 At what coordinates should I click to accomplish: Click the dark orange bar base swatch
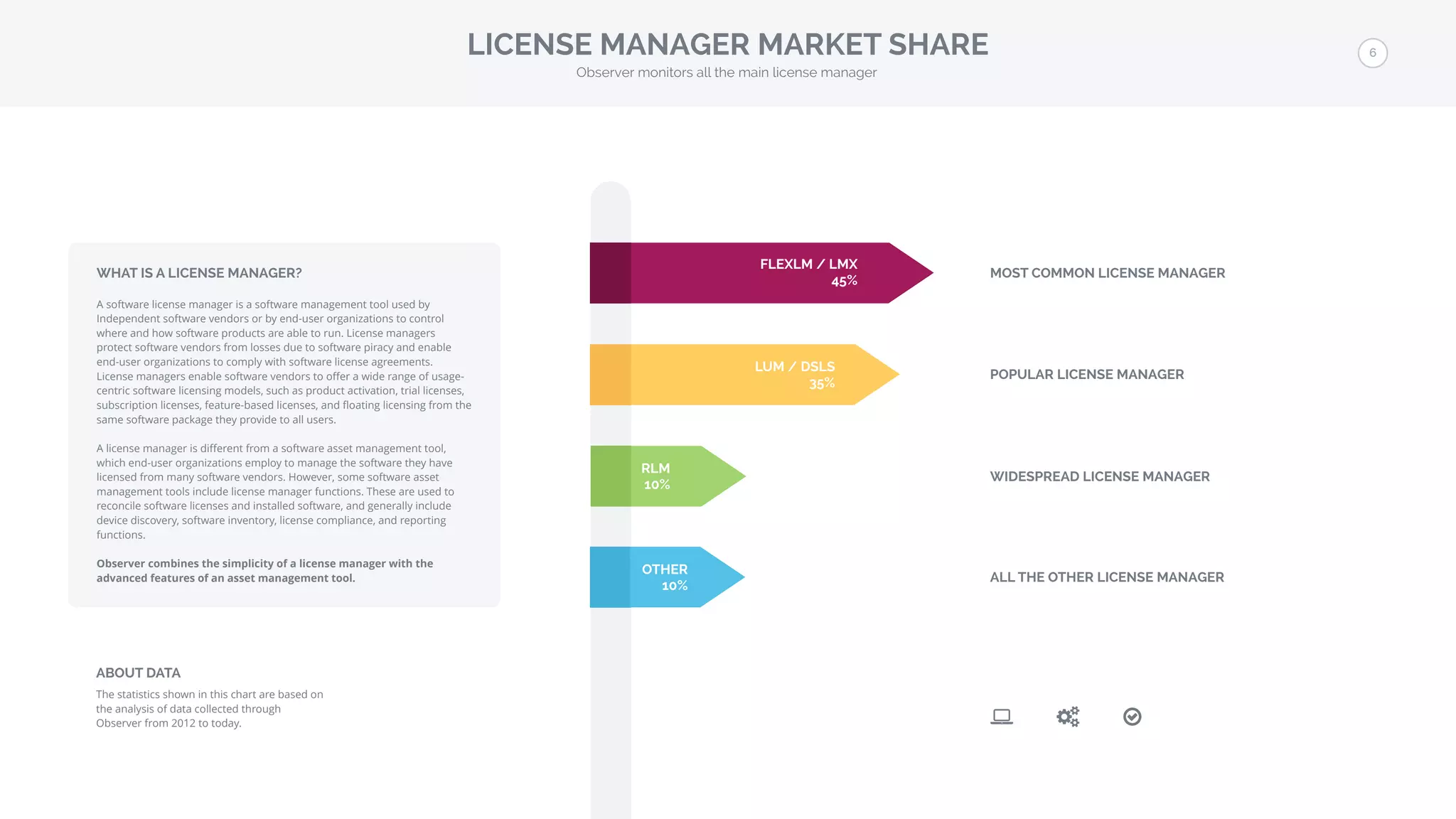click(x=610, y=375)
